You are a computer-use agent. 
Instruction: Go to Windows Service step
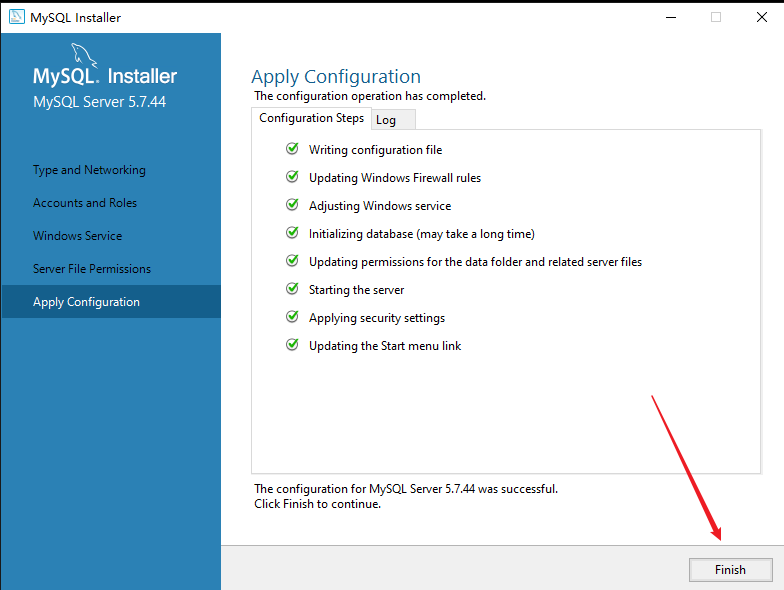pyautogui.click(x=78, y=236)
